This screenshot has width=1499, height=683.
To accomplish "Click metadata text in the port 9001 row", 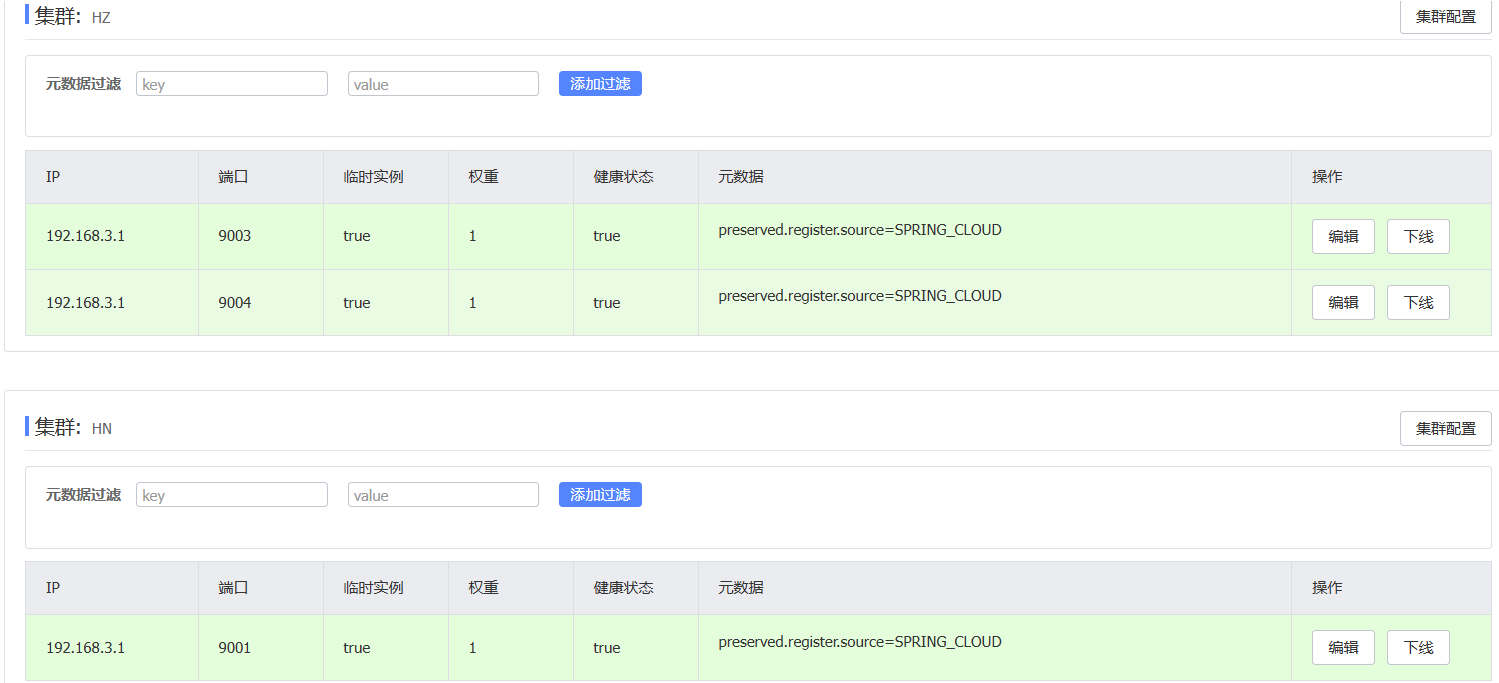I will point(860,642).
